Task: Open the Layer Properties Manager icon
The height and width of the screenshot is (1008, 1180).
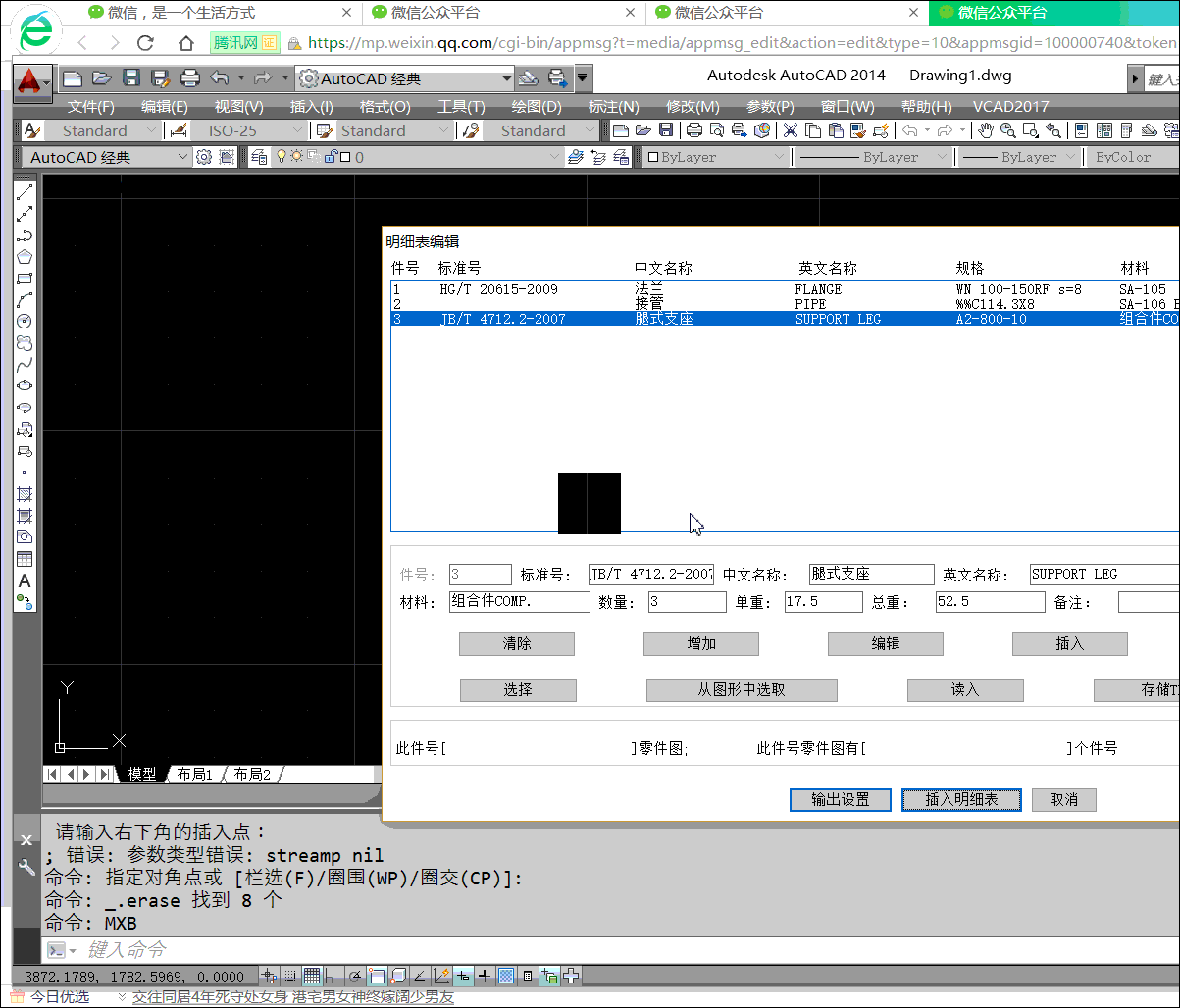Action: 259,157
